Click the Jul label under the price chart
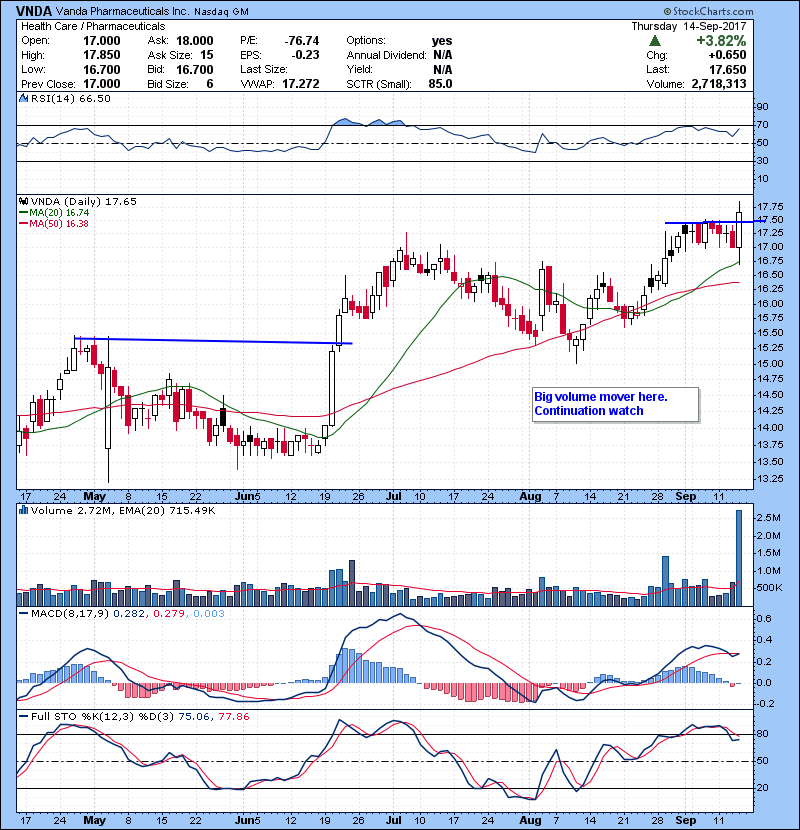Image resolution: width=800 pixels, height=830 pixels. (393, 497)
